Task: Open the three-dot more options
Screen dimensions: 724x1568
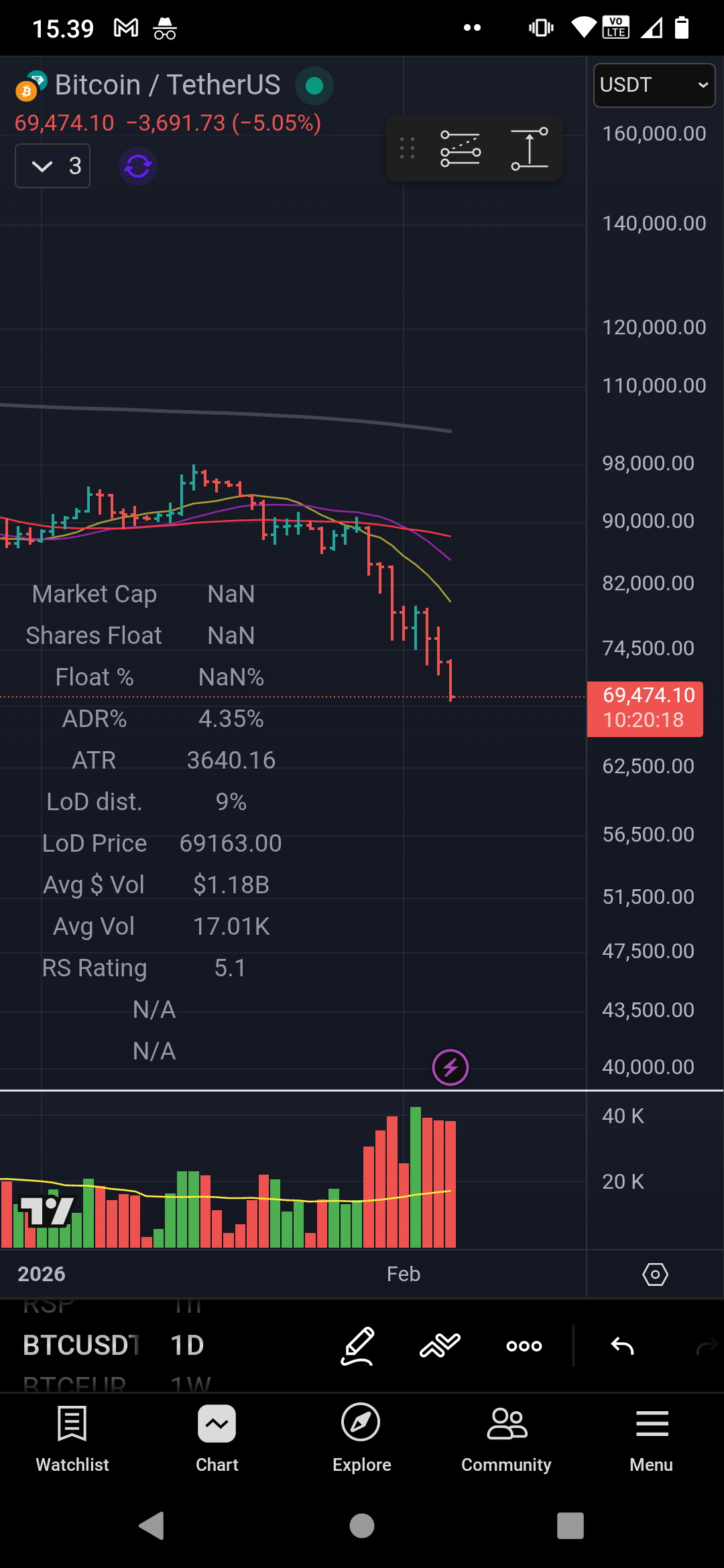Action: (x=524, y=1346)
